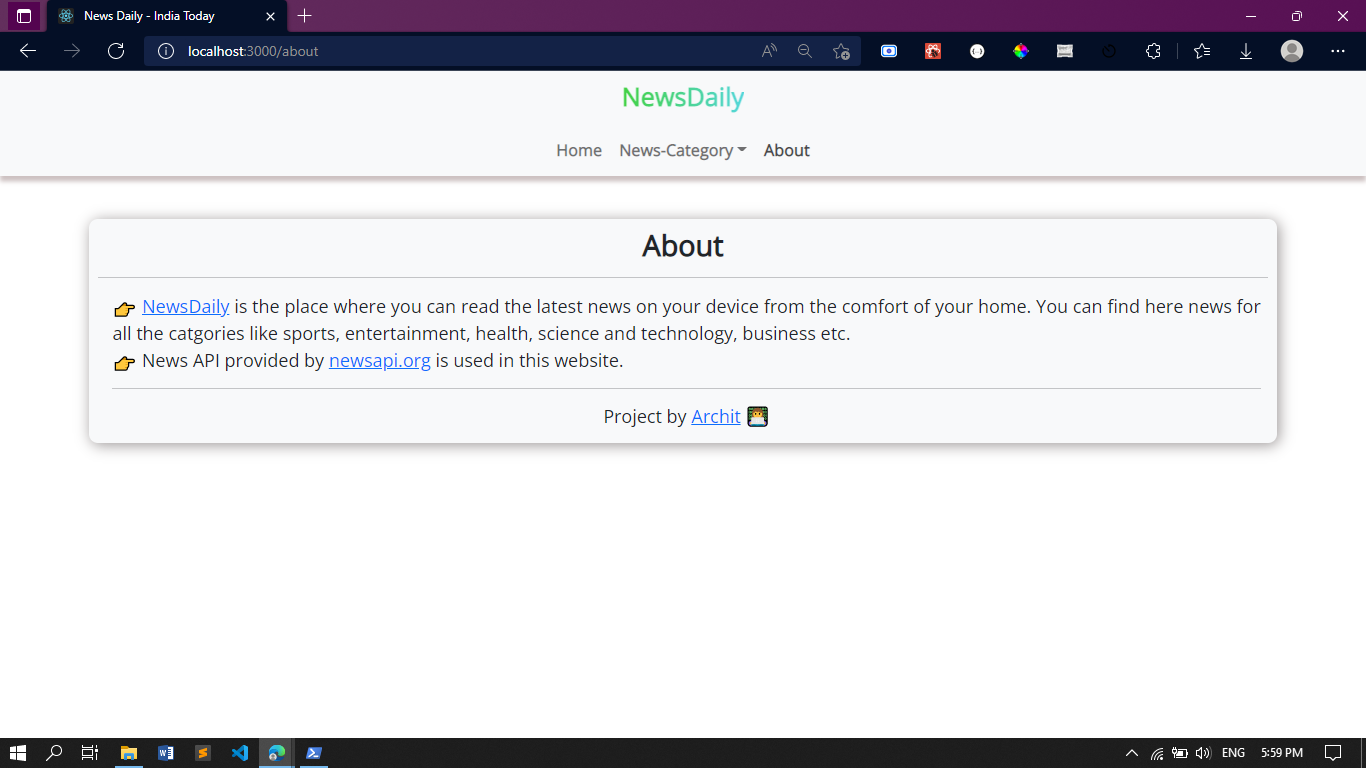Open PowerShell from the taskbar

pos(314,753)
